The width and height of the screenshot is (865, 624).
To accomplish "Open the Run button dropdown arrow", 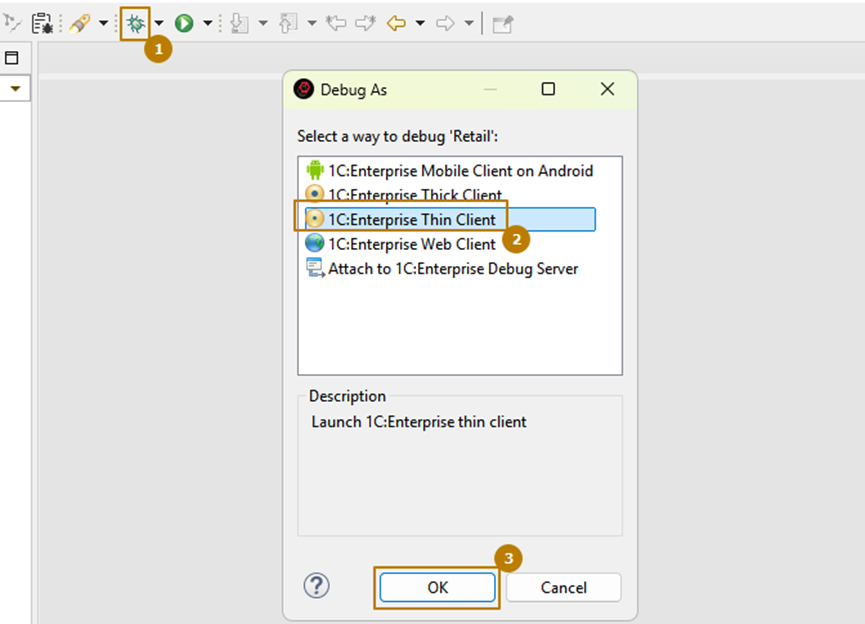I will (208, 23).
